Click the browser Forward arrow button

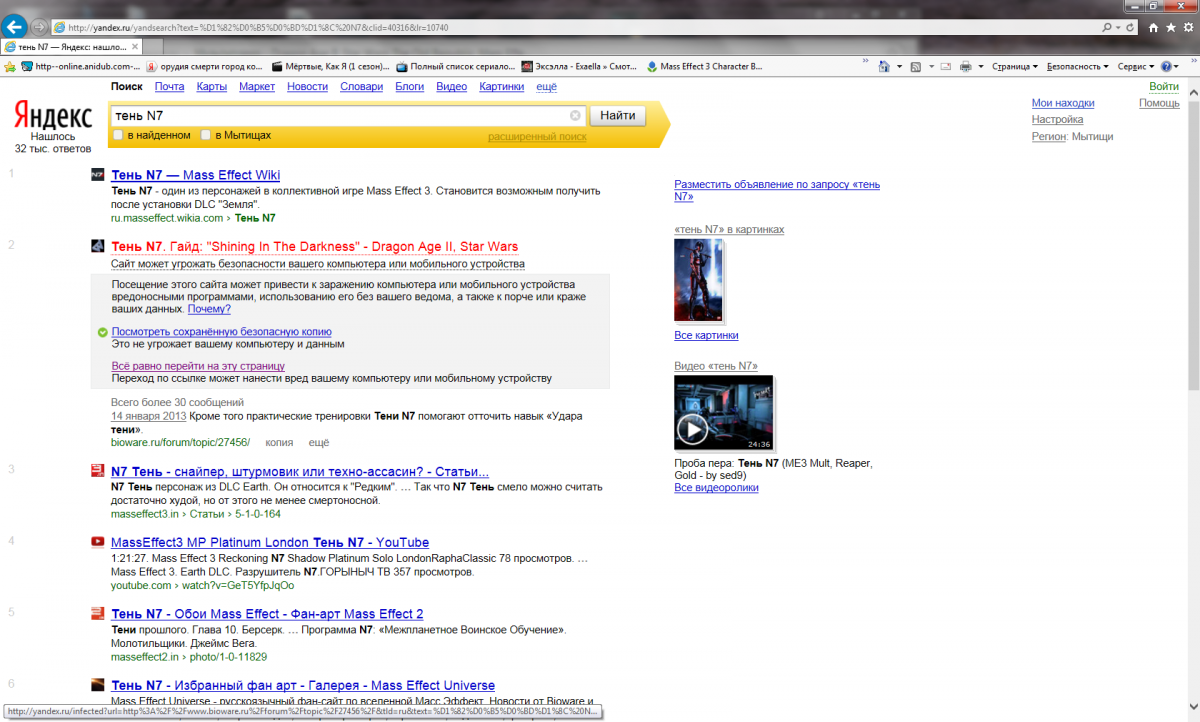[38, 27]
